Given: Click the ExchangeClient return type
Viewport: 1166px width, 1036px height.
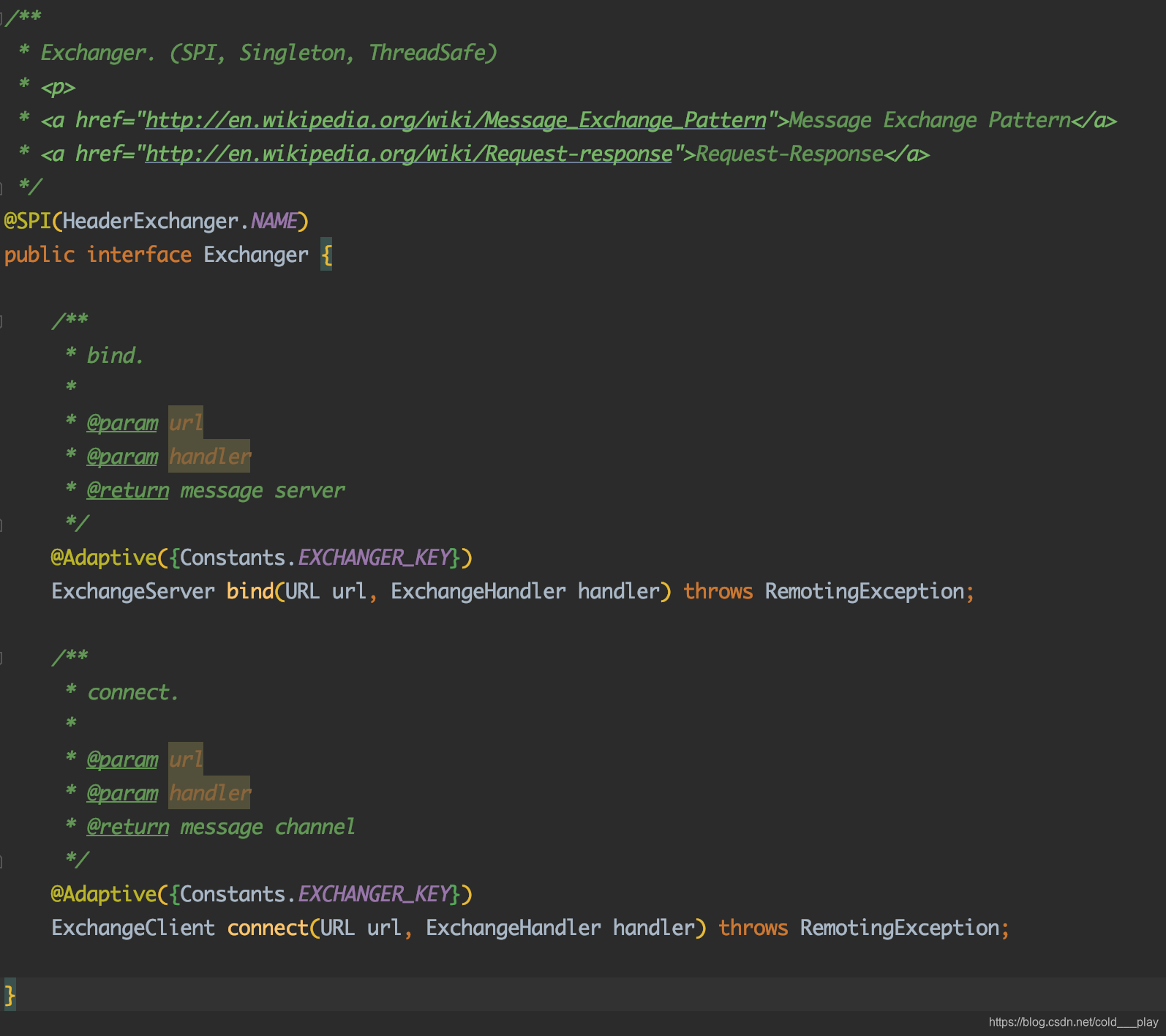Looking at the screenshot, I should [133, 928].
